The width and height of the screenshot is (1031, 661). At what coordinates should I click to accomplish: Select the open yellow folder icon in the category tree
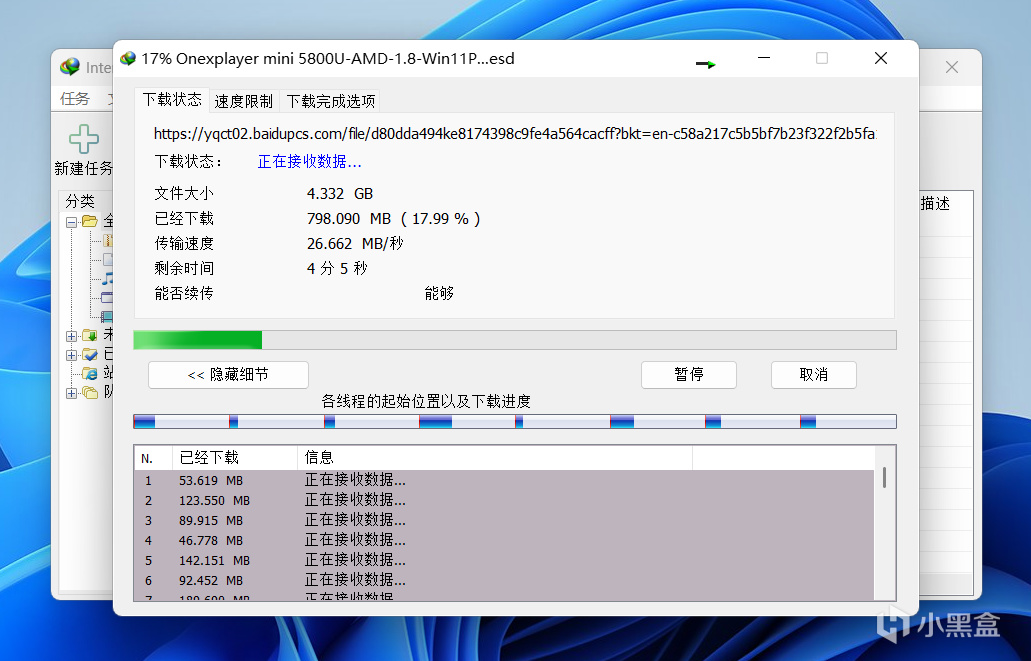pos(89,221)
